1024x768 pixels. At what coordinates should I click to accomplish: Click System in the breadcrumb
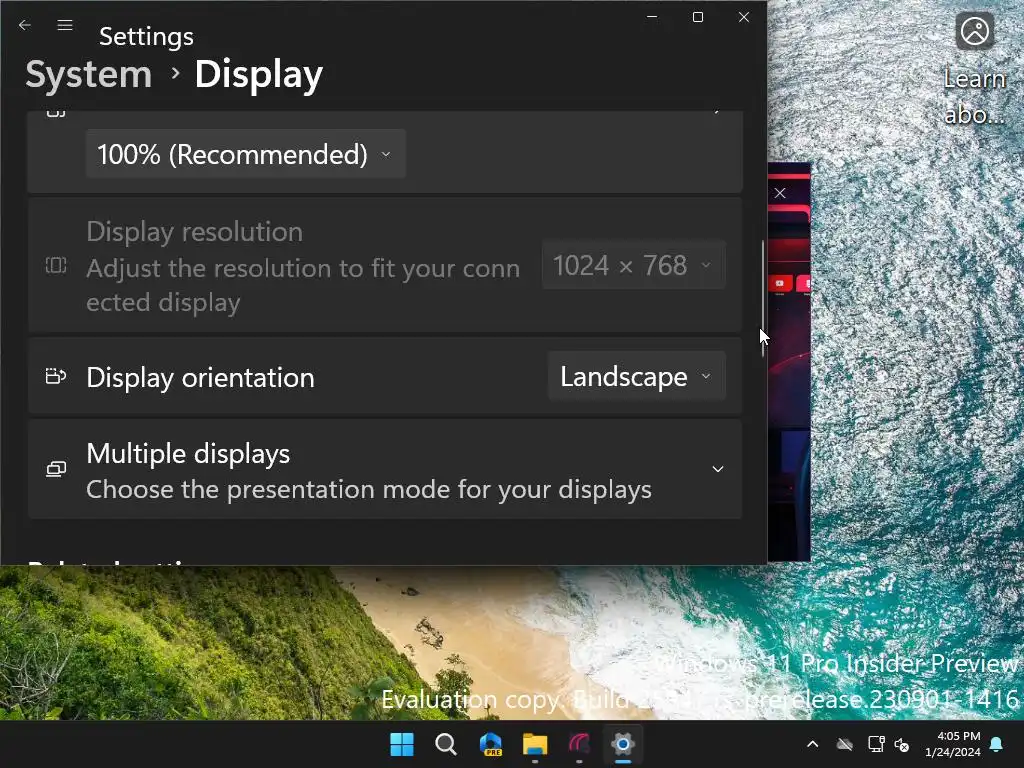point(89,74)
